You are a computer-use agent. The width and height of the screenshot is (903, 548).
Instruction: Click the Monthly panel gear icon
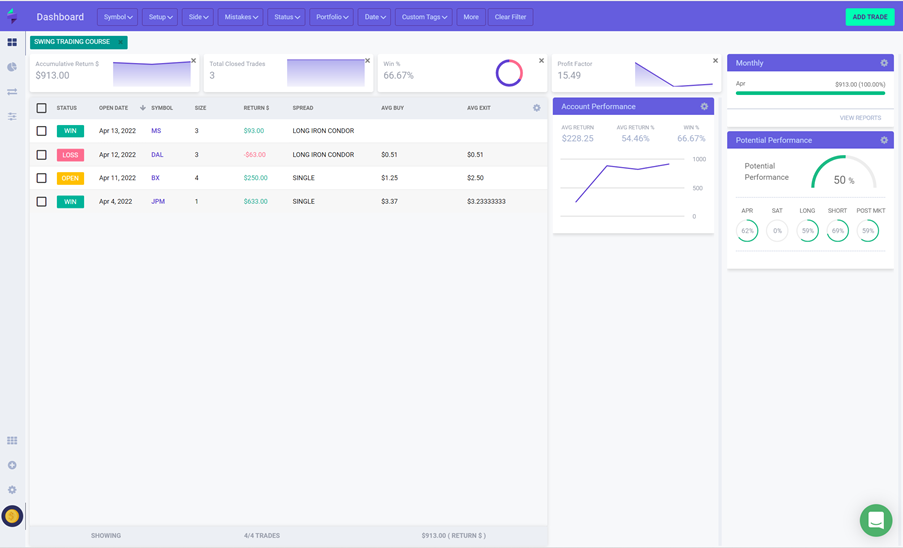[x=884, y=63]
